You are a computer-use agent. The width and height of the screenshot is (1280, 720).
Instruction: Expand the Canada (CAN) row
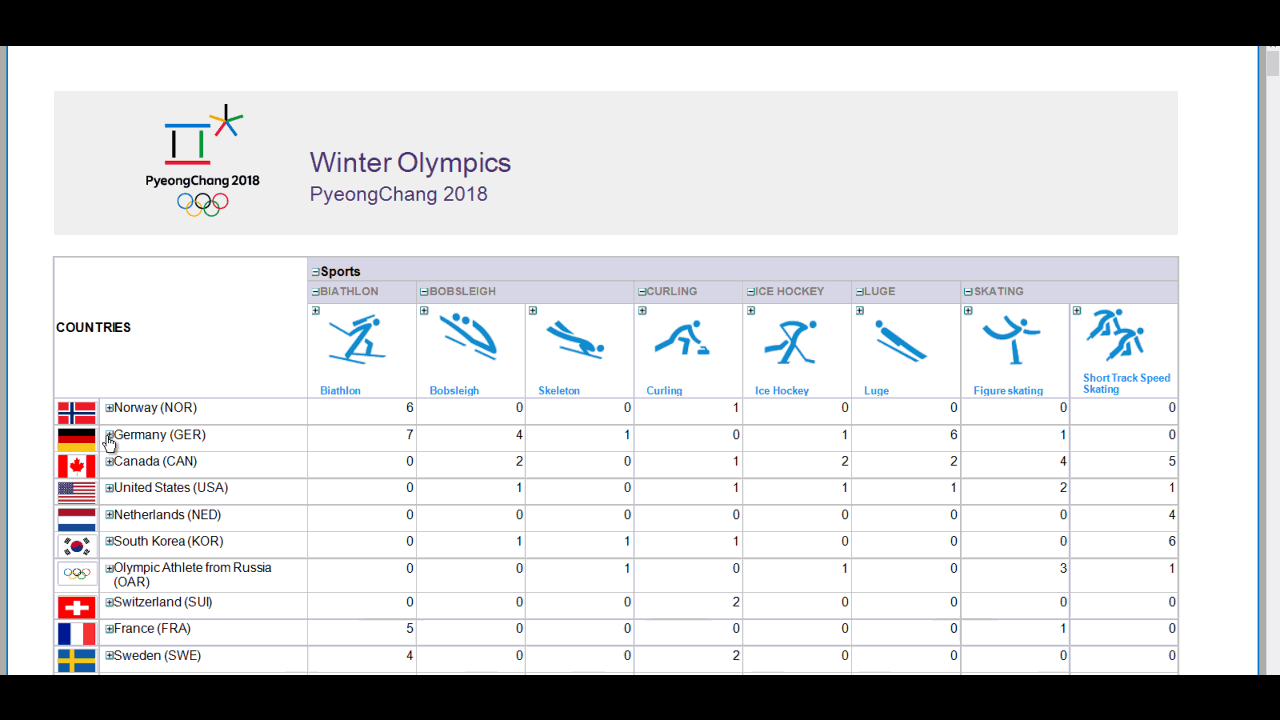109,462
